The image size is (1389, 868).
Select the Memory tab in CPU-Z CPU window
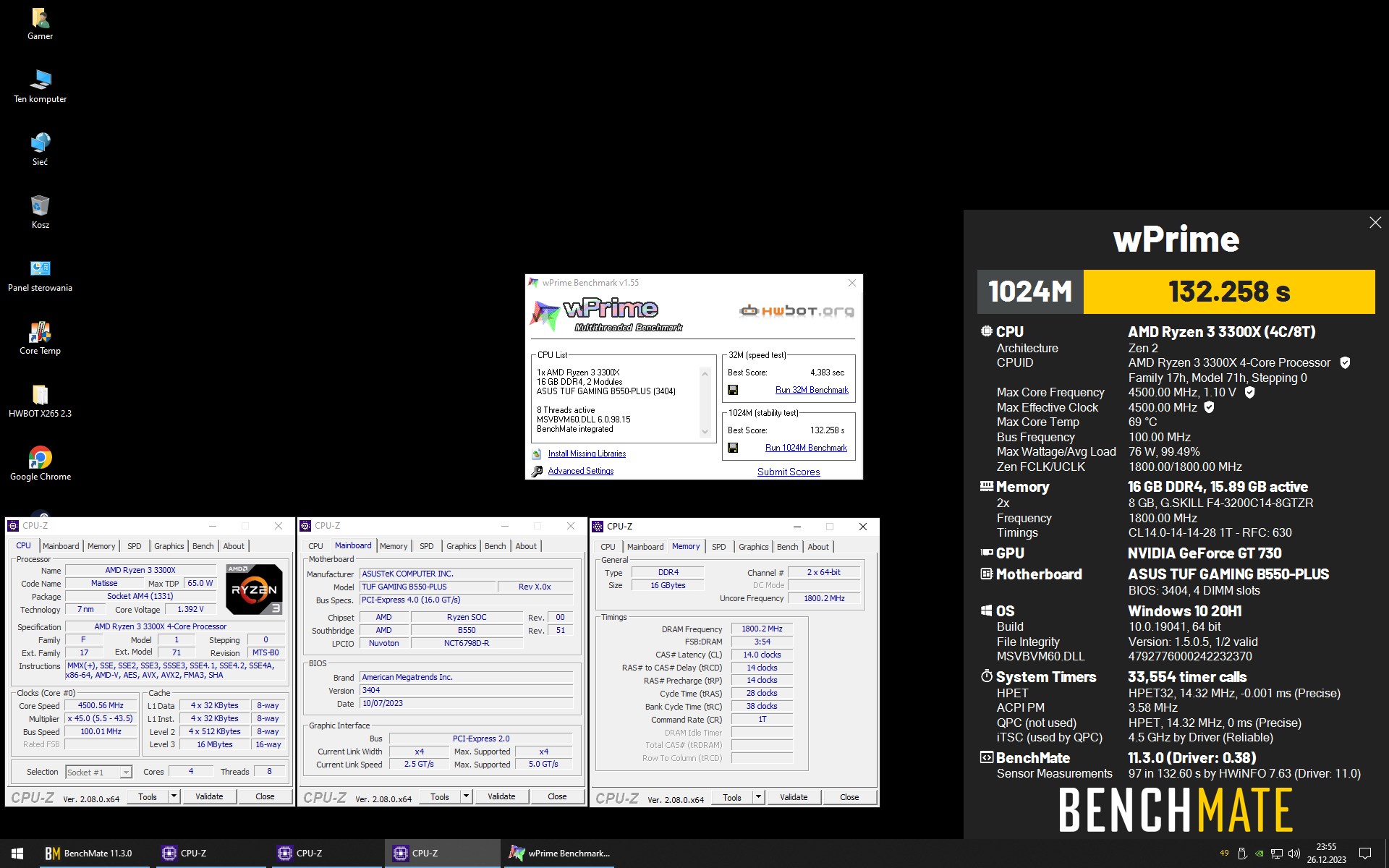pyautogui.click(x=101, y=546)
